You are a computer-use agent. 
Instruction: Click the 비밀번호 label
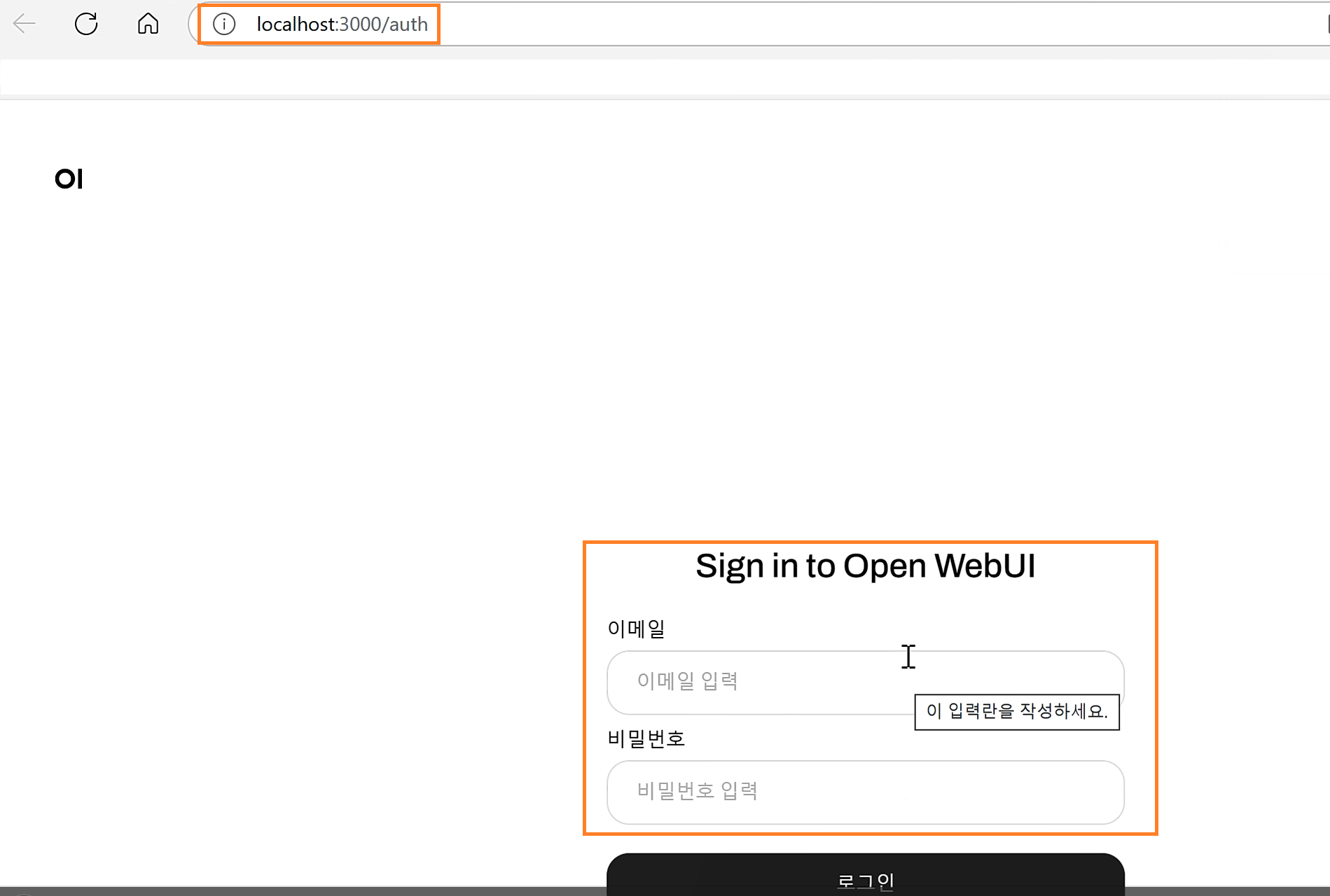click(x=646, y=738)
